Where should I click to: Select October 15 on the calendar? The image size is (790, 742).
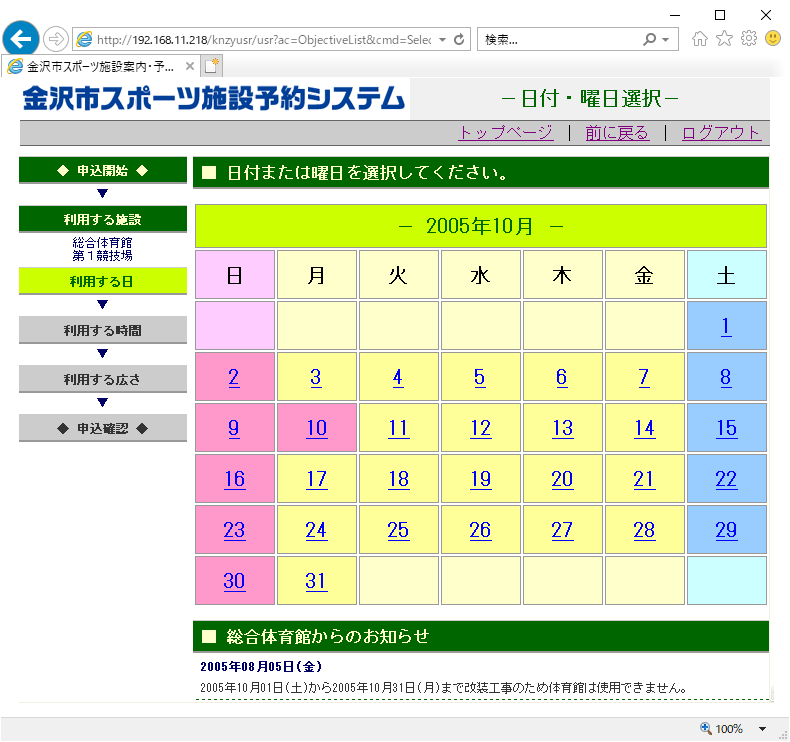click(x=727, y=428)
